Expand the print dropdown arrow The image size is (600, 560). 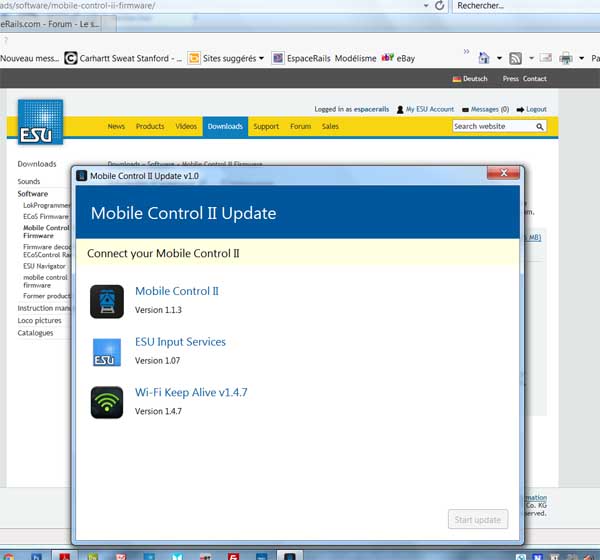pyautogui.click(x=581, y=58)
